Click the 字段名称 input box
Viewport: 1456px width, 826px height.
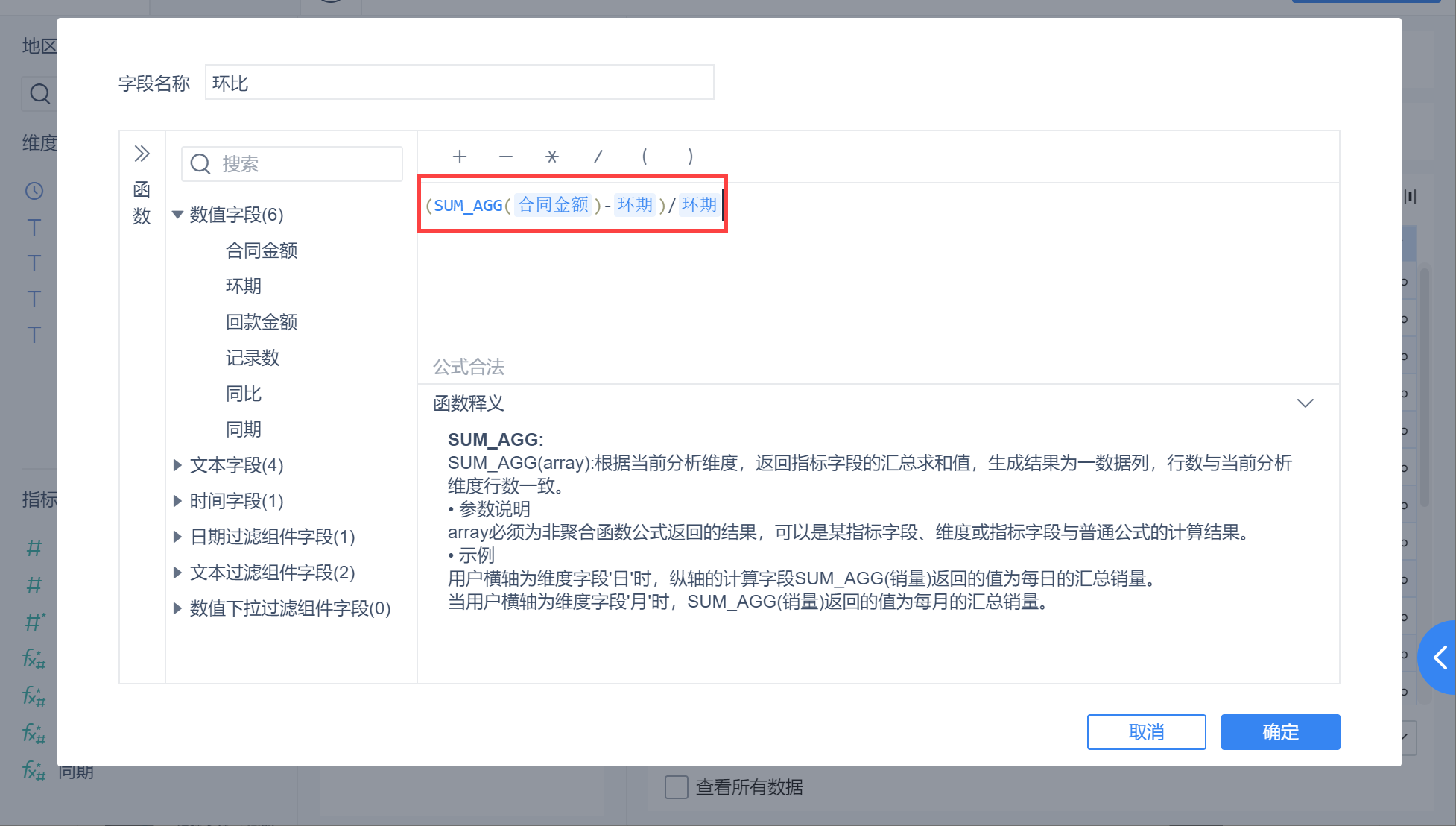tap(459, 83)
